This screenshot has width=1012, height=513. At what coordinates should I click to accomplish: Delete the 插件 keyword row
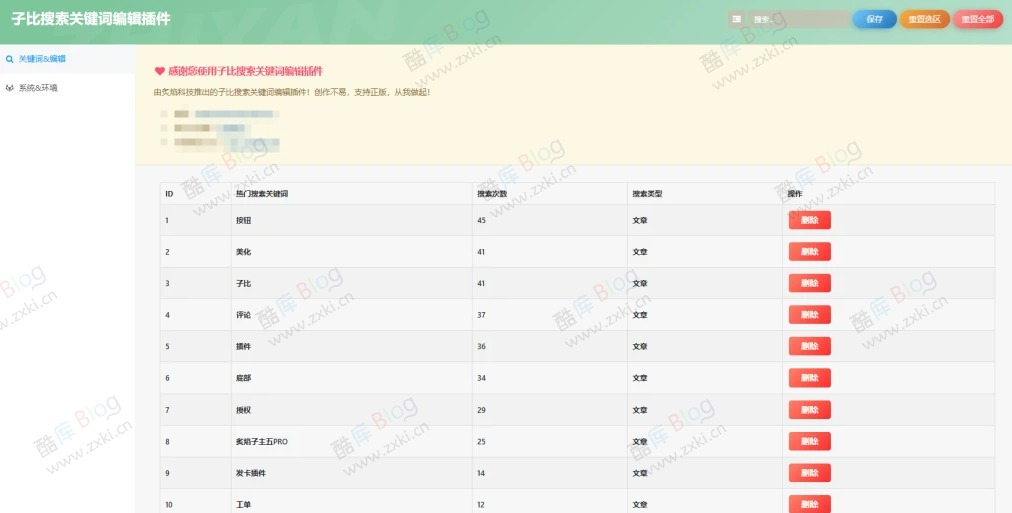(x=809, y=347)
